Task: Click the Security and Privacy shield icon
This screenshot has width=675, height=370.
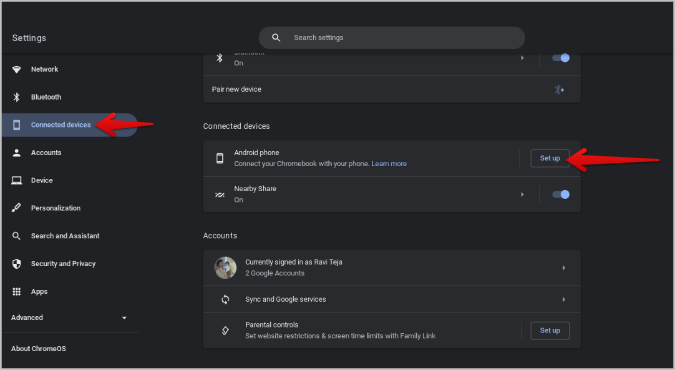Action: pos(16,264)
